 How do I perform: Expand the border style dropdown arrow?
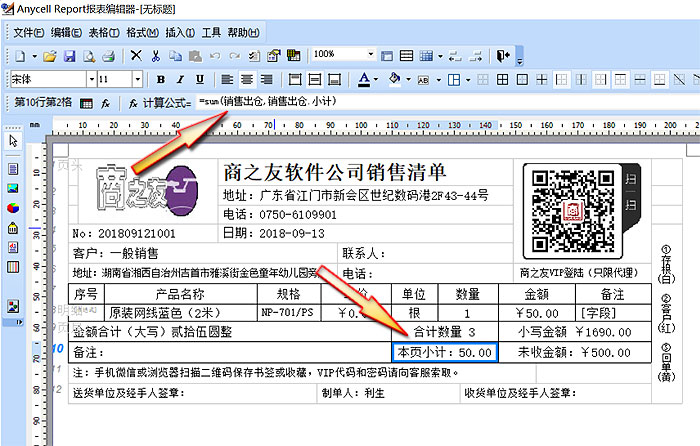[468, 80]
